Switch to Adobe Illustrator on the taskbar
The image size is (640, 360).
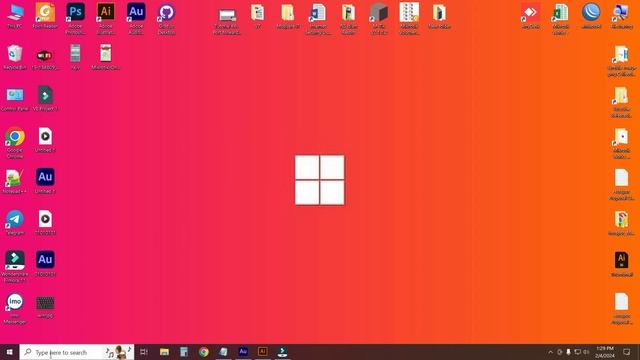click(x=263, y=352)
